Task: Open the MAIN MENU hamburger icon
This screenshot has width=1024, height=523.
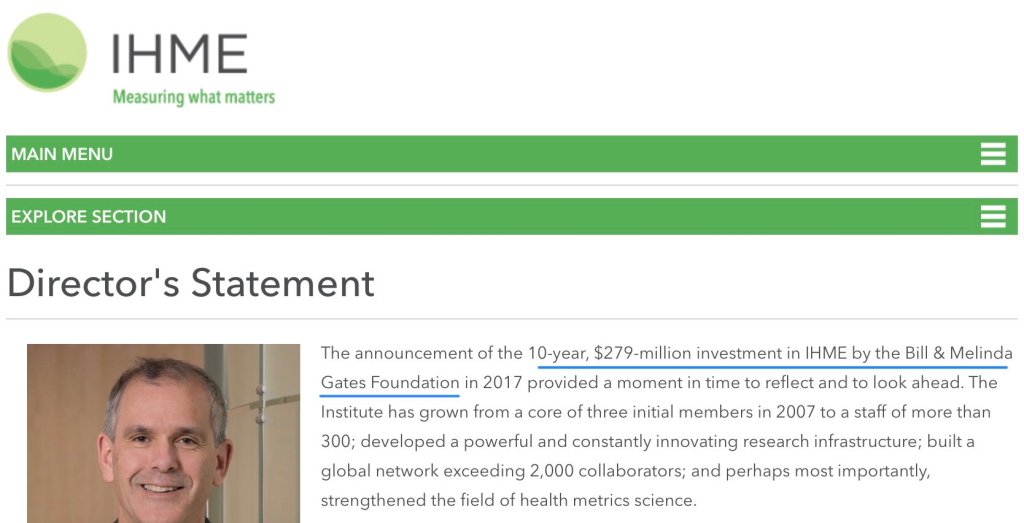Action: [992, 154]
